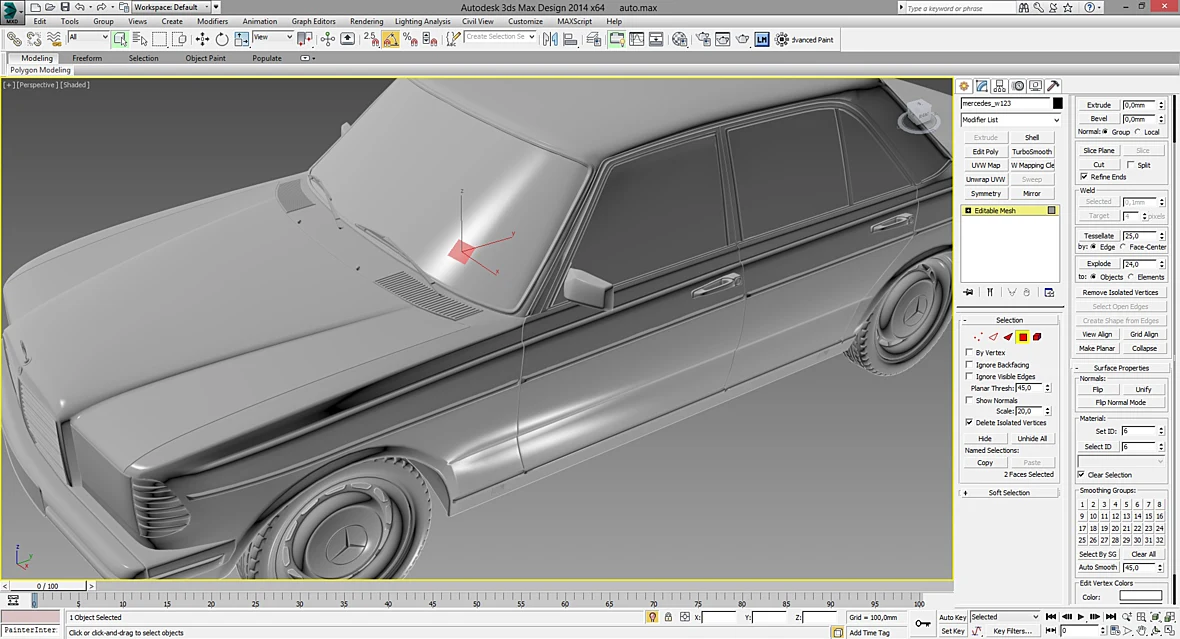
Task: Open Create Selection Set dropdown
Action: (500, 37)
